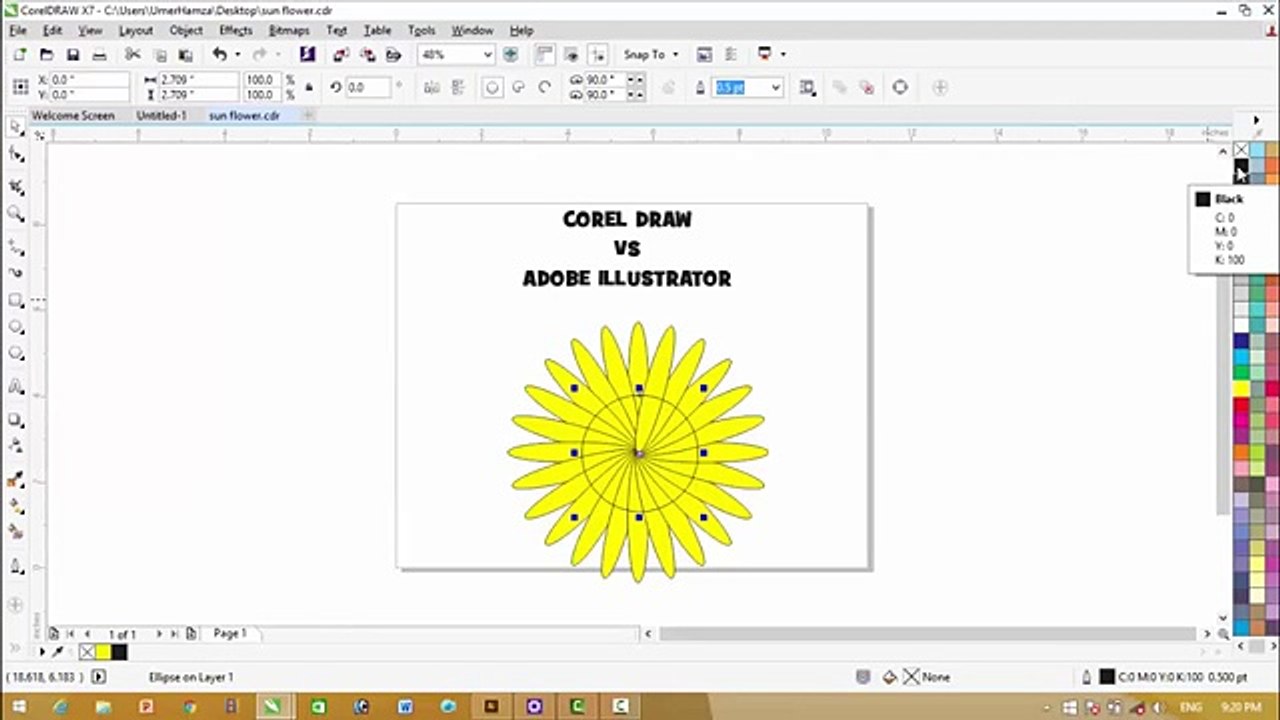Select the Pie shape mode button
This screenshot has height=720, width=1280.
(x=518, y=88)
